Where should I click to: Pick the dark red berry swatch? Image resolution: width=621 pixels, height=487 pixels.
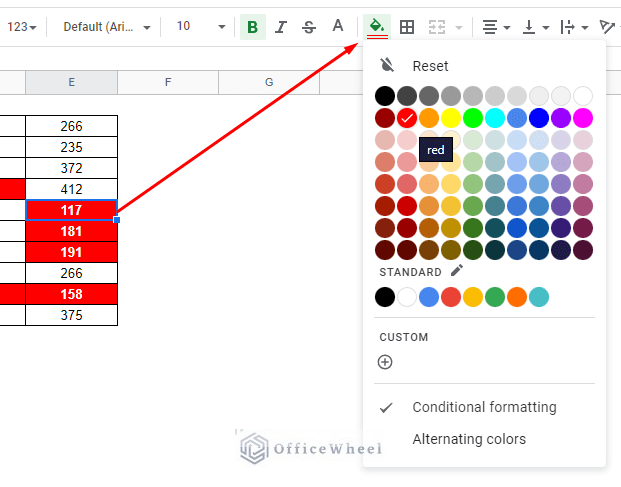coord(385,118)
